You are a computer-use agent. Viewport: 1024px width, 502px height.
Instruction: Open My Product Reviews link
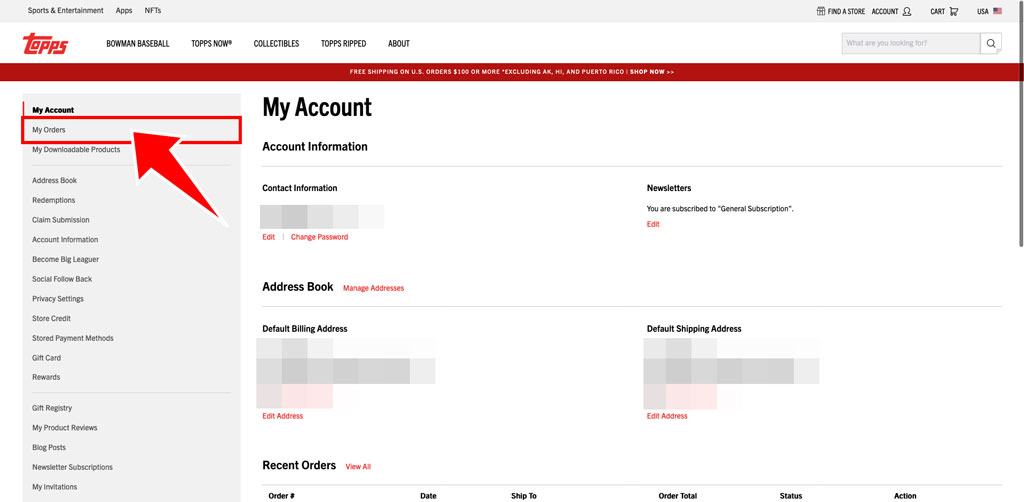(x=65, y=428)
